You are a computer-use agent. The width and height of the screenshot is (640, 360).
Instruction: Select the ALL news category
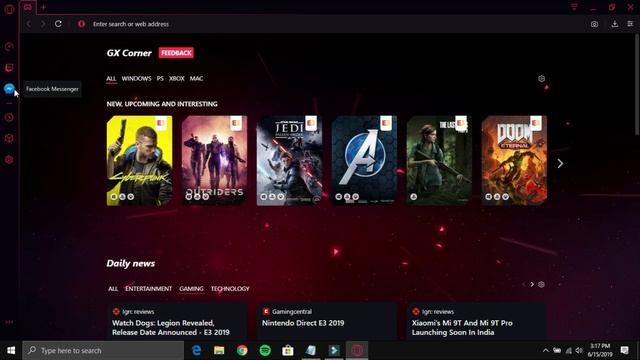(x=113, y=289)
